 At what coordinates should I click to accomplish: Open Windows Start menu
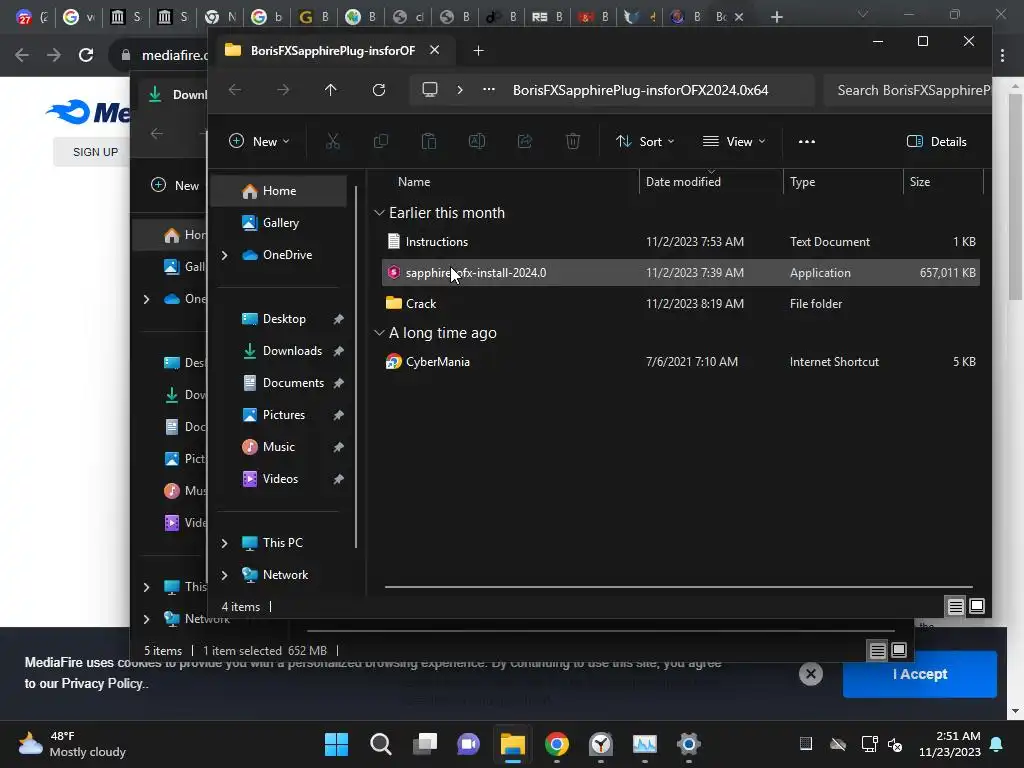336,744
